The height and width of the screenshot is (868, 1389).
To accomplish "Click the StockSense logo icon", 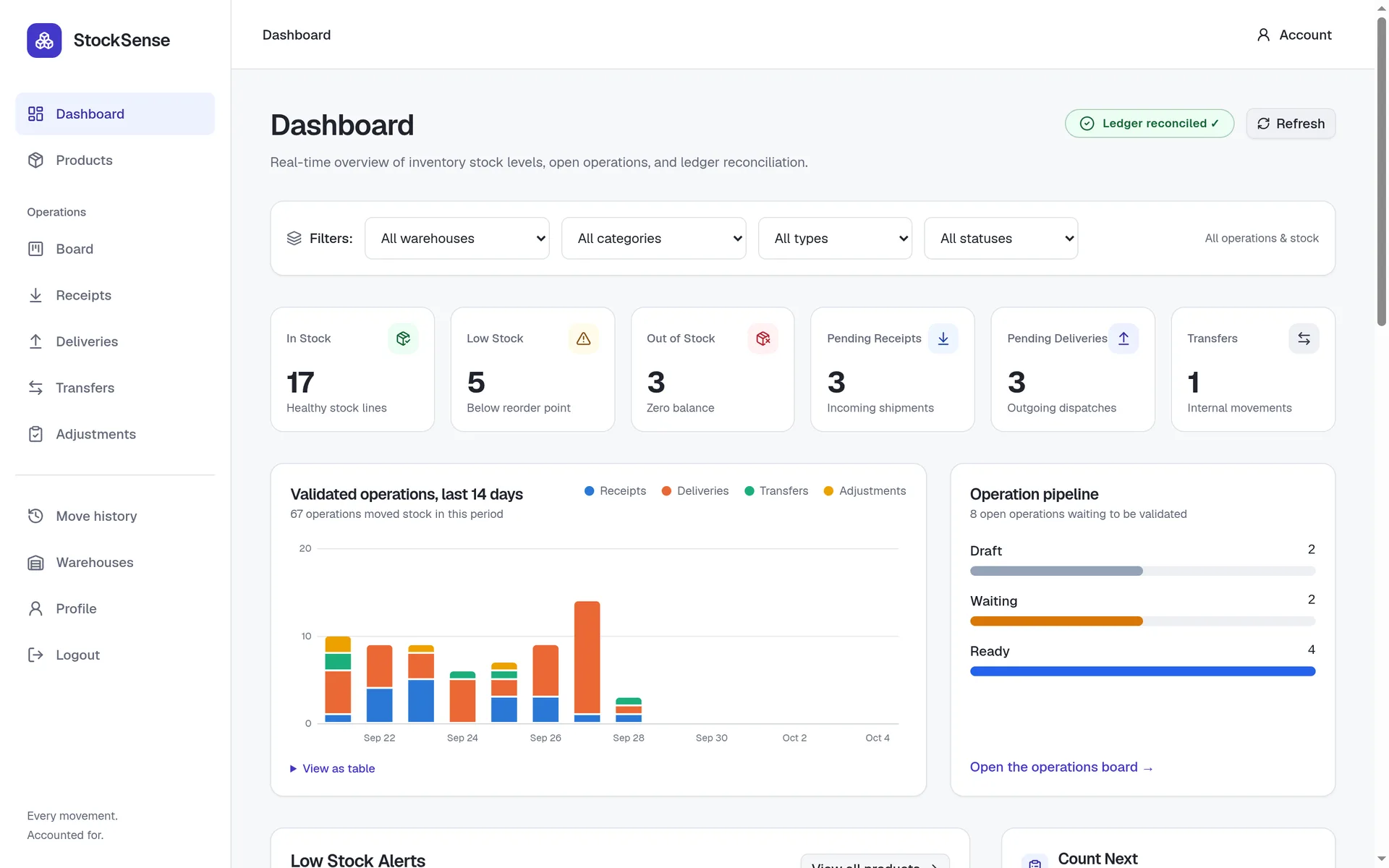I will point(44,41).
